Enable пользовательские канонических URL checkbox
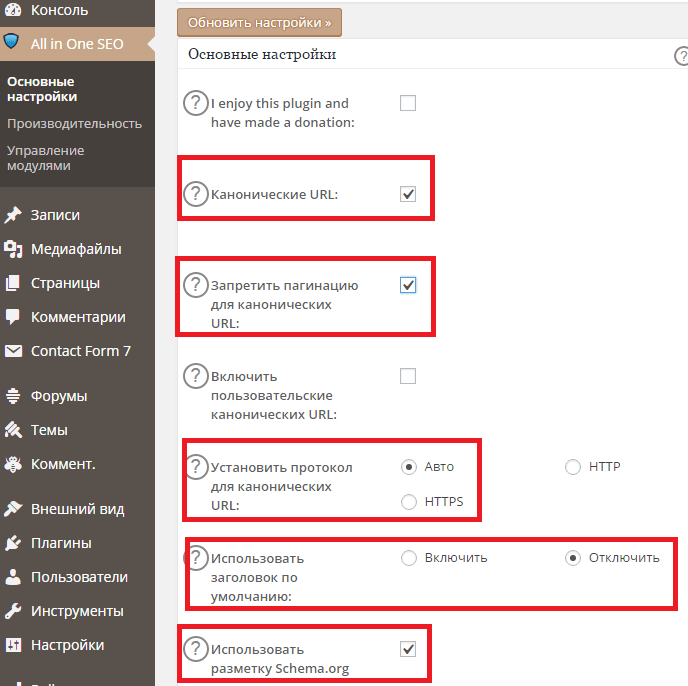The height and width of the screenshot is (686, 688). coord(408,376)
